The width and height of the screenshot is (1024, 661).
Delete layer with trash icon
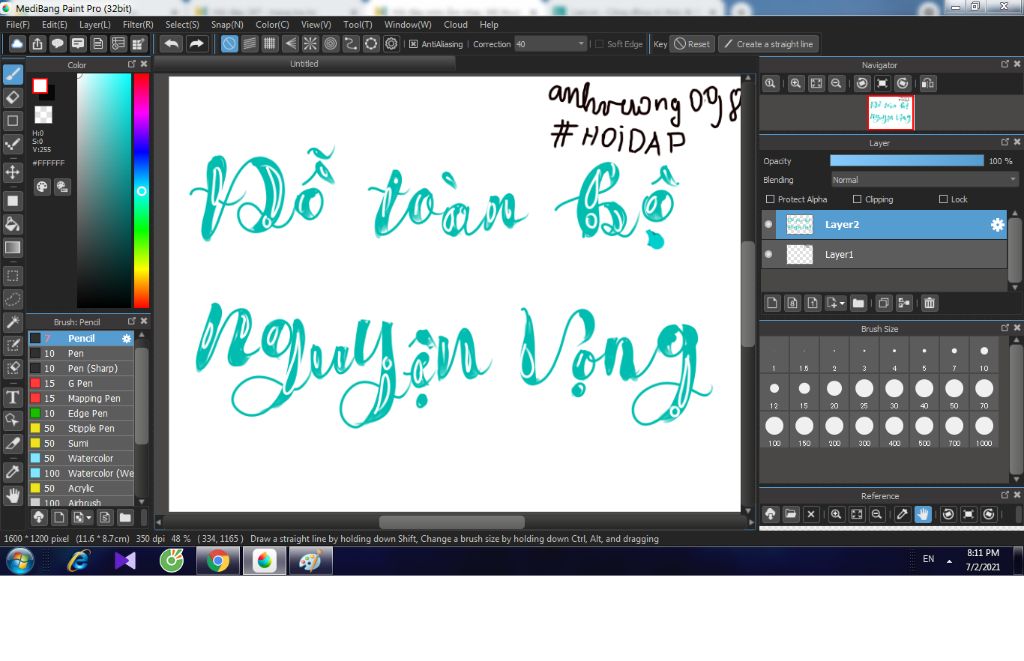click(929, 303)
